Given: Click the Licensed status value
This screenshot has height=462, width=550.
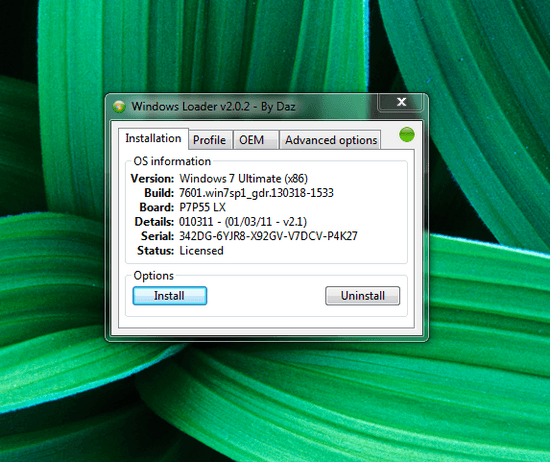Looking at the screenshot, I should pyautogui.click(x=201, y=250).
